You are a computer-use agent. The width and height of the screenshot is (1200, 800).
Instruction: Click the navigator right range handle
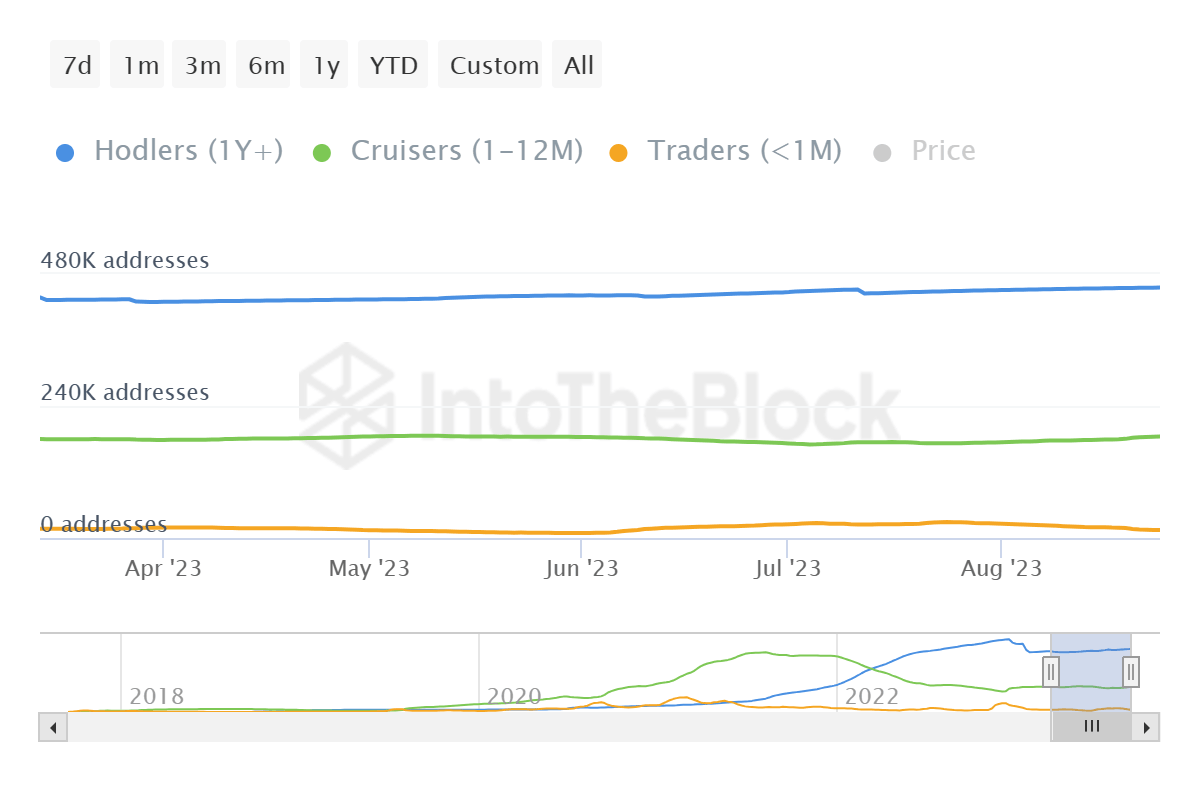click(x=1131, y=672)
